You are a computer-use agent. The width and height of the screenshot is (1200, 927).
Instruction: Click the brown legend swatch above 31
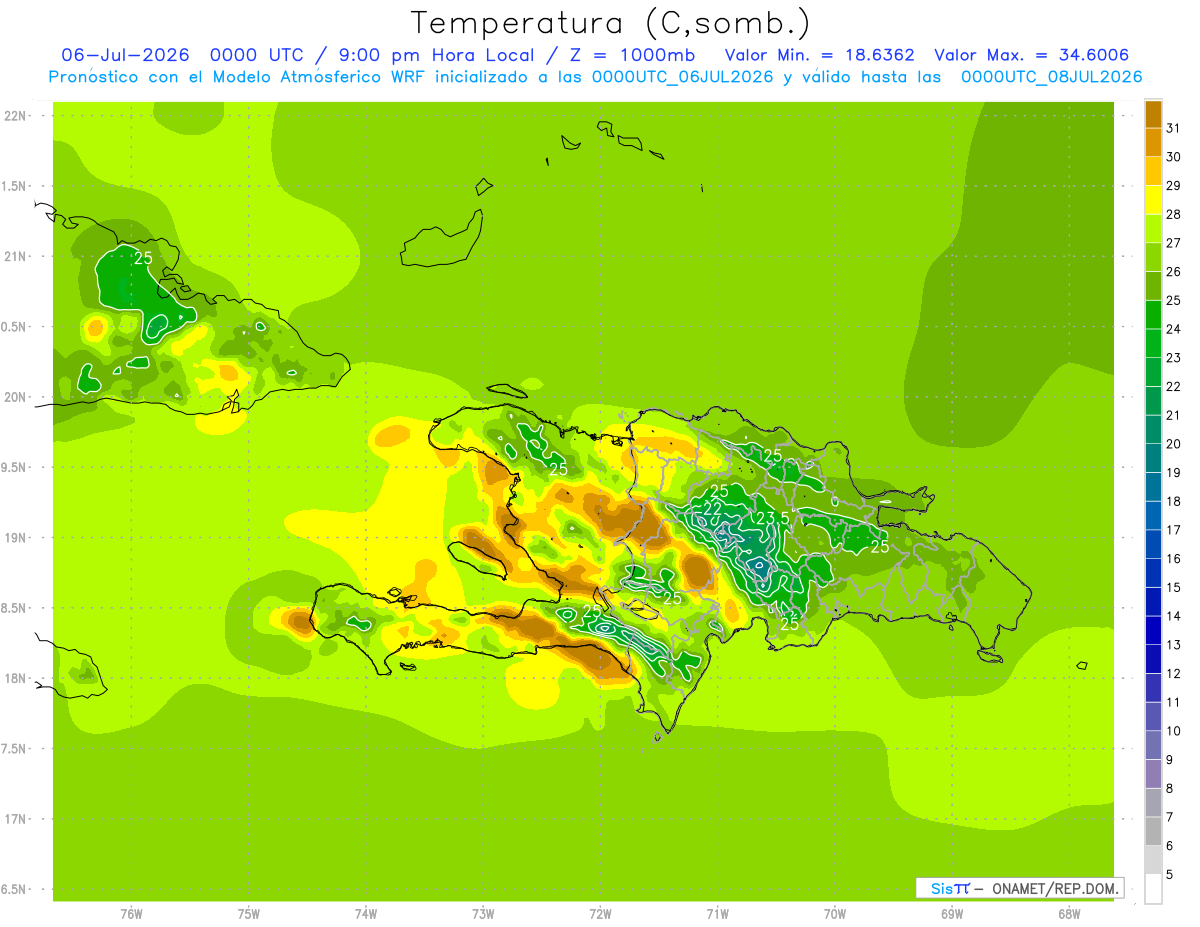point(1153,114)
